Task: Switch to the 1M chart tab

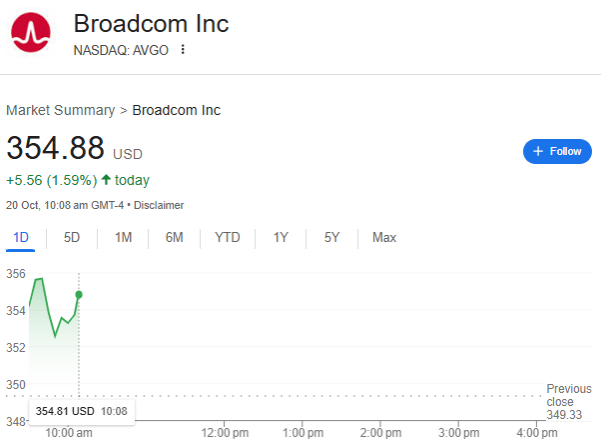Action: click(123, 237)
